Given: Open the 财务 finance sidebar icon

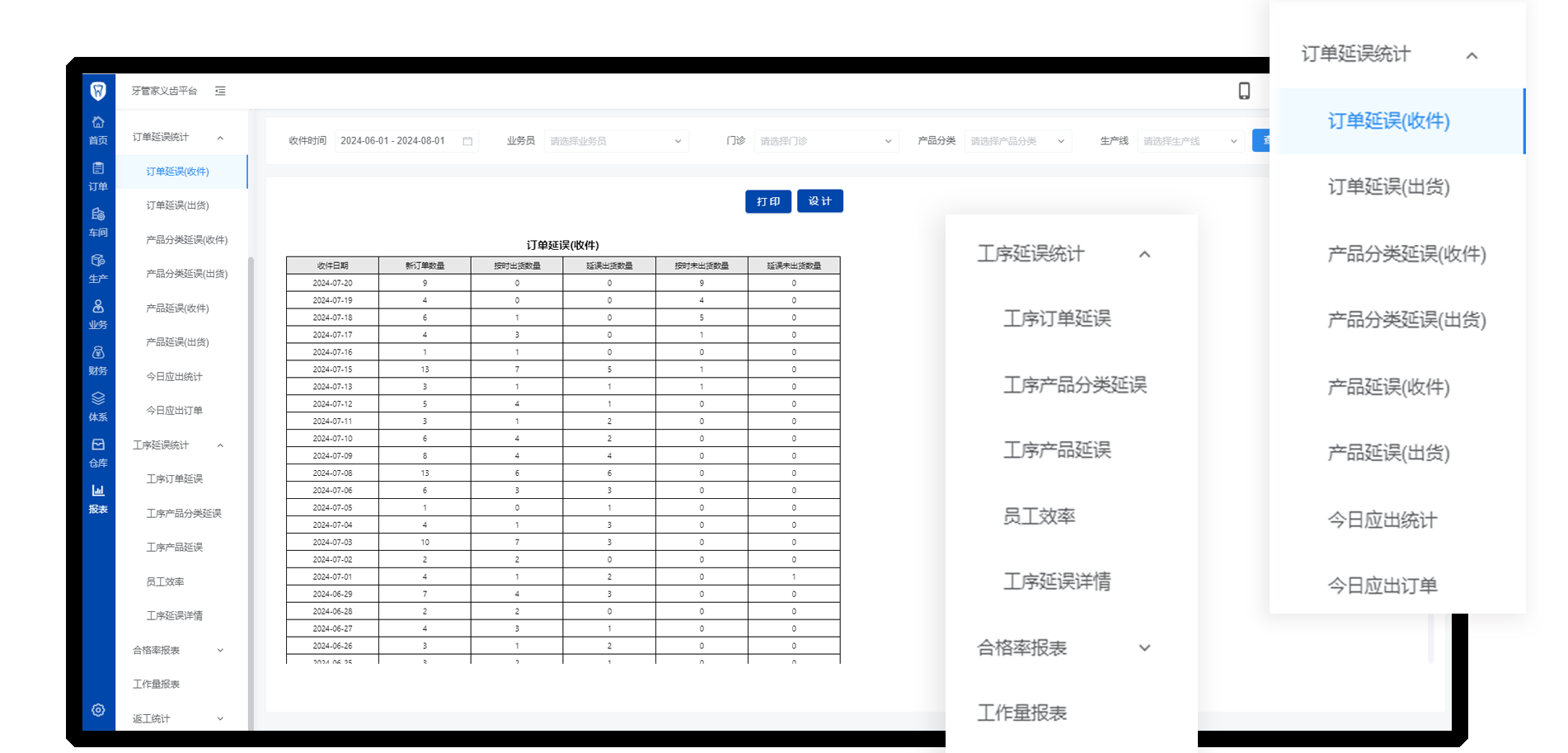Looking at the screenshot, I should 98,360.
